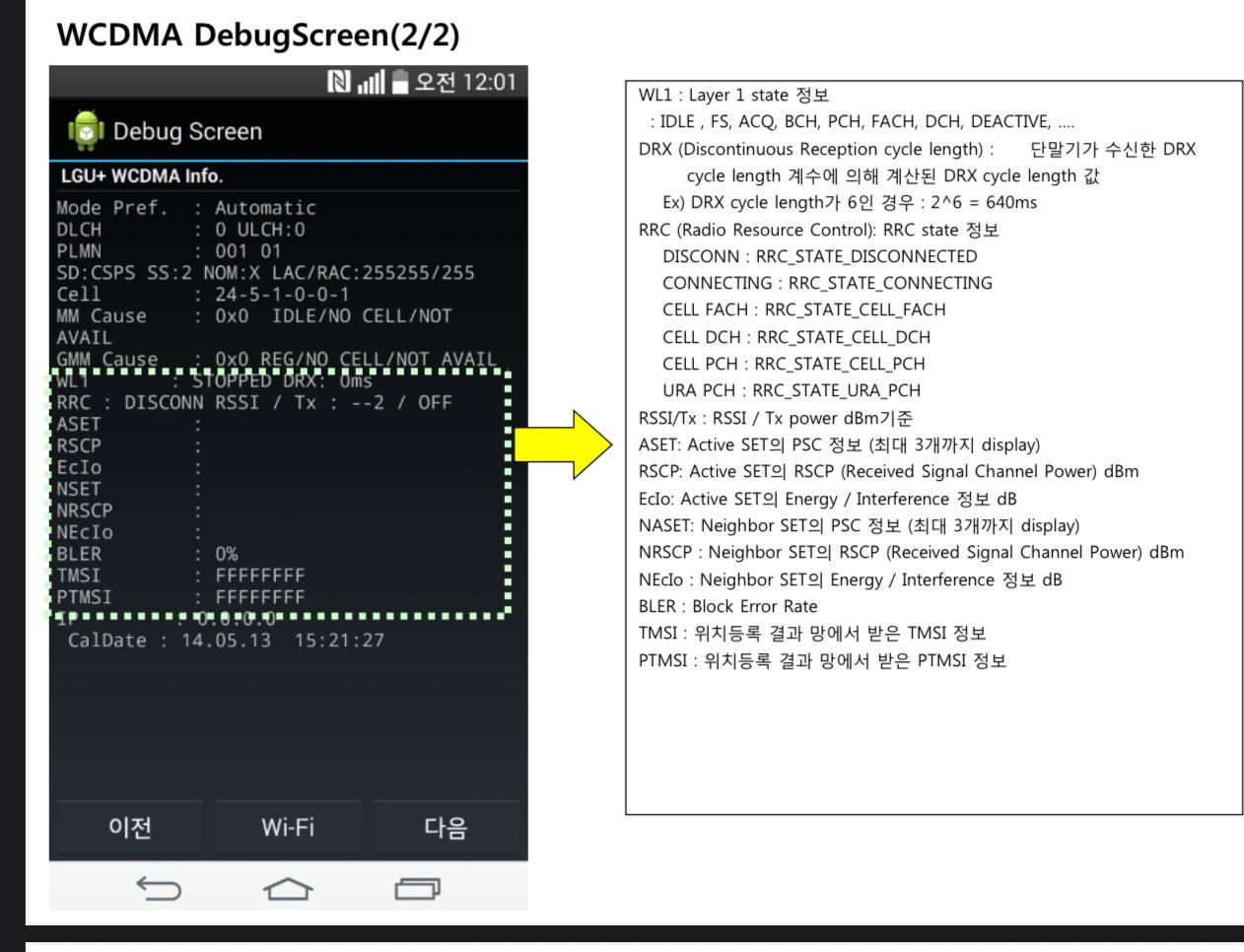This screenshot has height=952, width=1244.
Task: Click the 'MM Cause : 0x0' row
Action: [254, 326]
